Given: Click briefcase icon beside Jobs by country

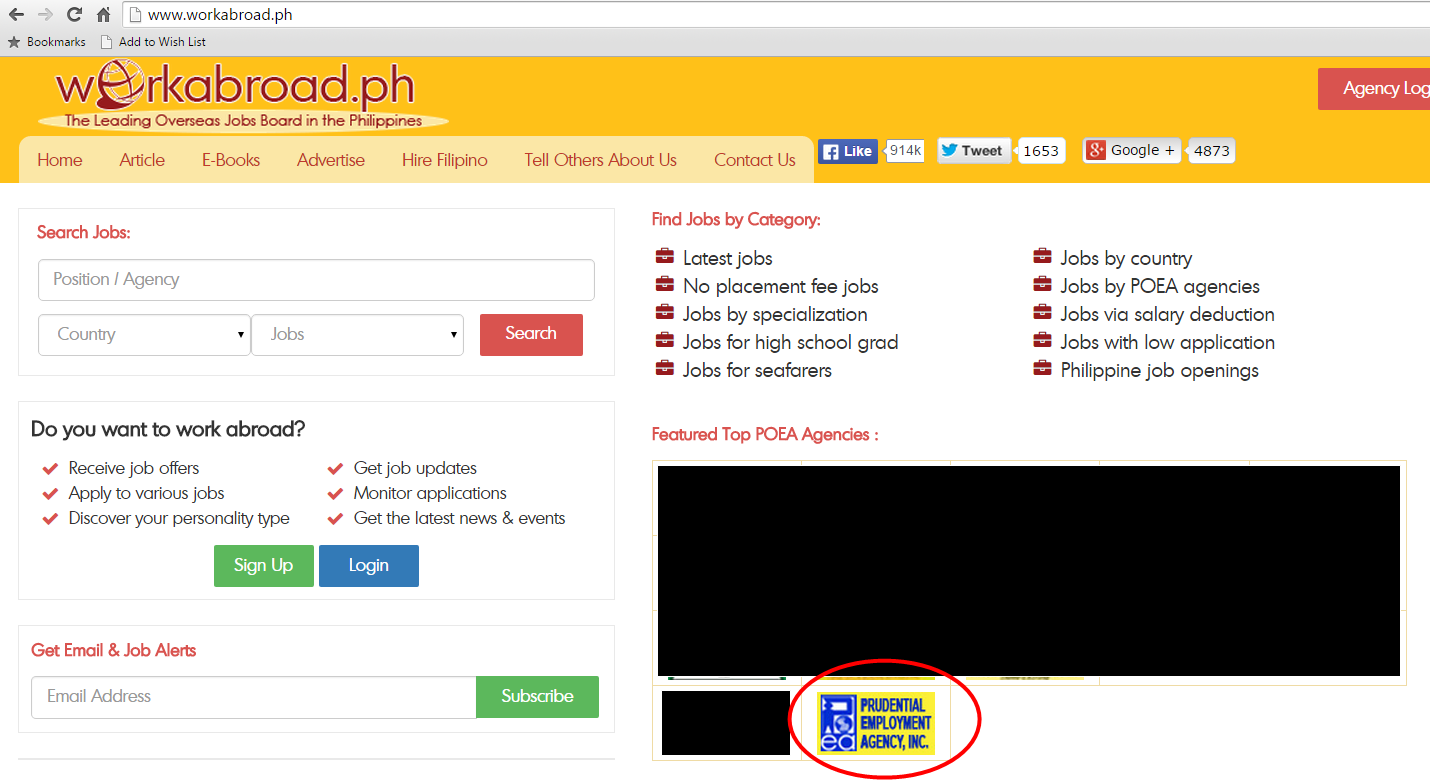Looking at the screenshot, I should [1043, 257].
